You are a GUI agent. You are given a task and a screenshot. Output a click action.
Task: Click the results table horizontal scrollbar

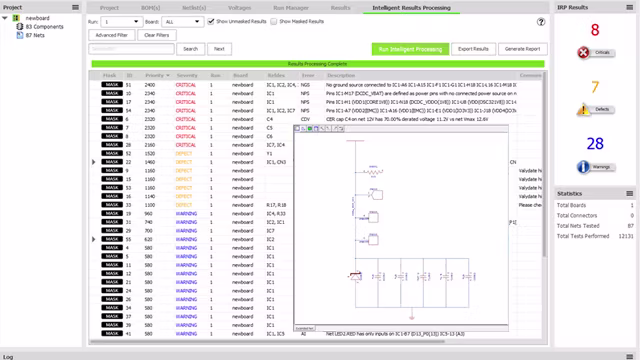[x=267, y=342]
